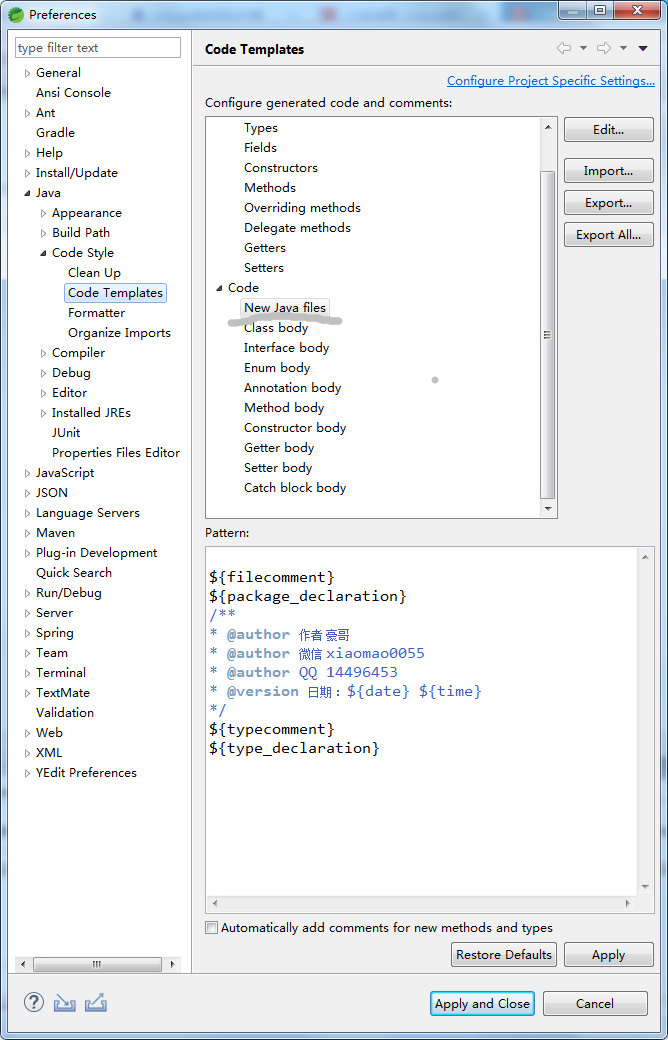Viewport: 668px width, 1040px height.
Task: Go forward using the right arrow icon
Action: click(604, 48)
